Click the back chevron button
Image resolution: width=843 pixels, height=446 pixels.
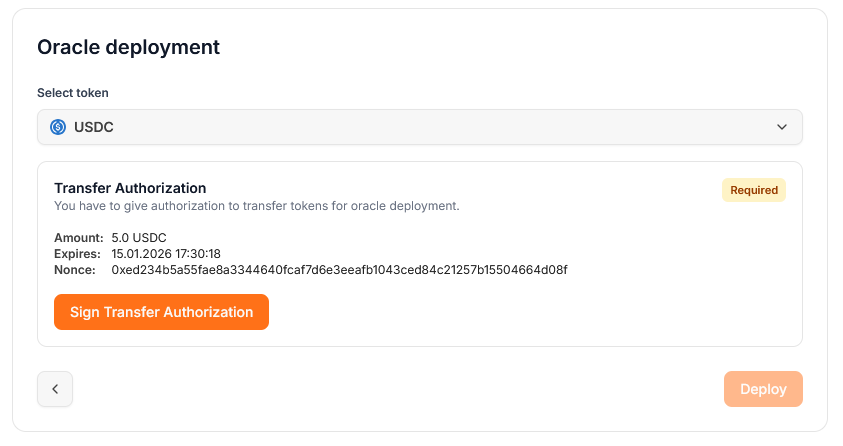(55, 389)
